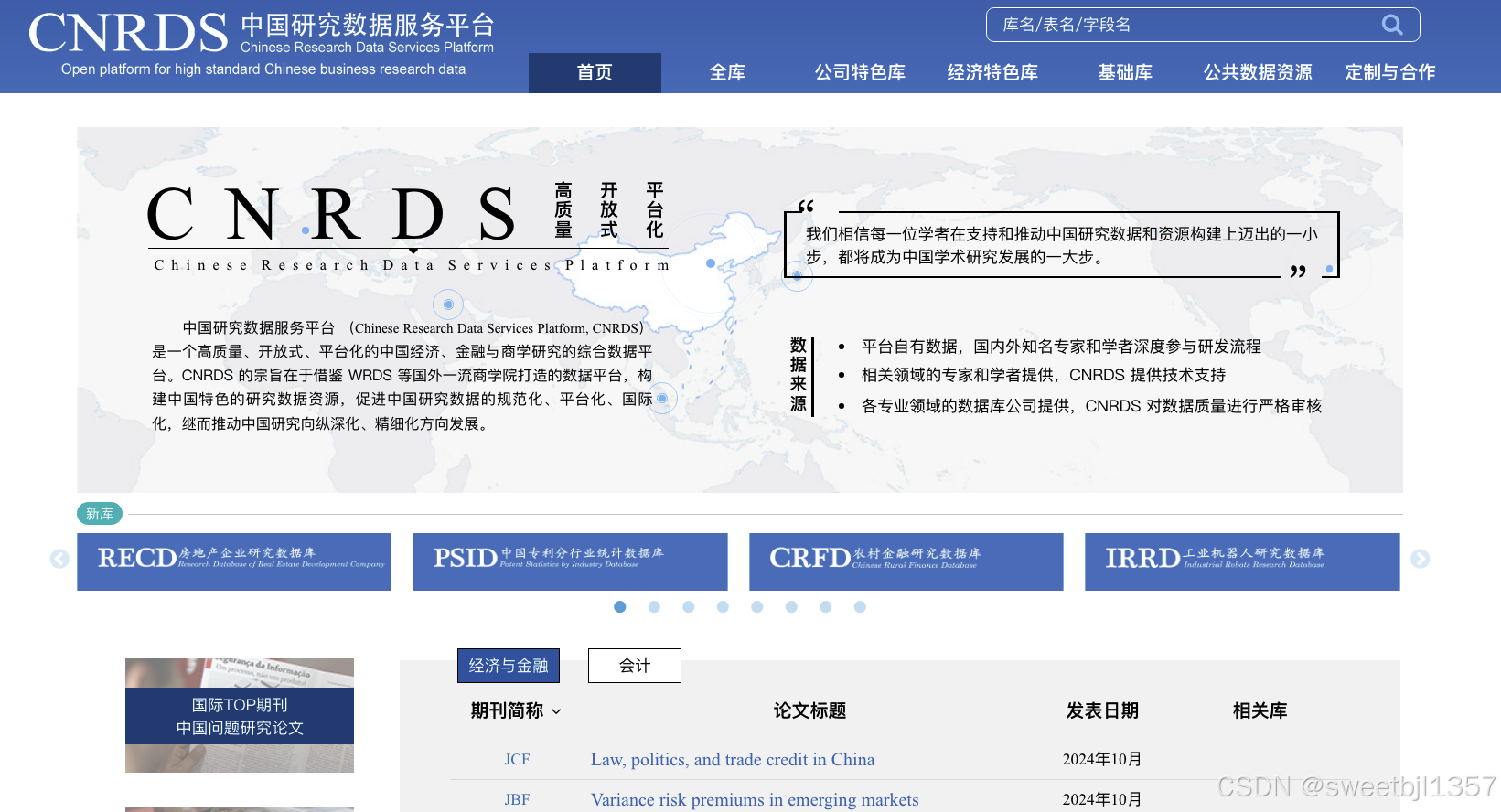Screen dimensions: 1501x812
Task: Select the 首页 navigation tab
Action: pos(595,72)
